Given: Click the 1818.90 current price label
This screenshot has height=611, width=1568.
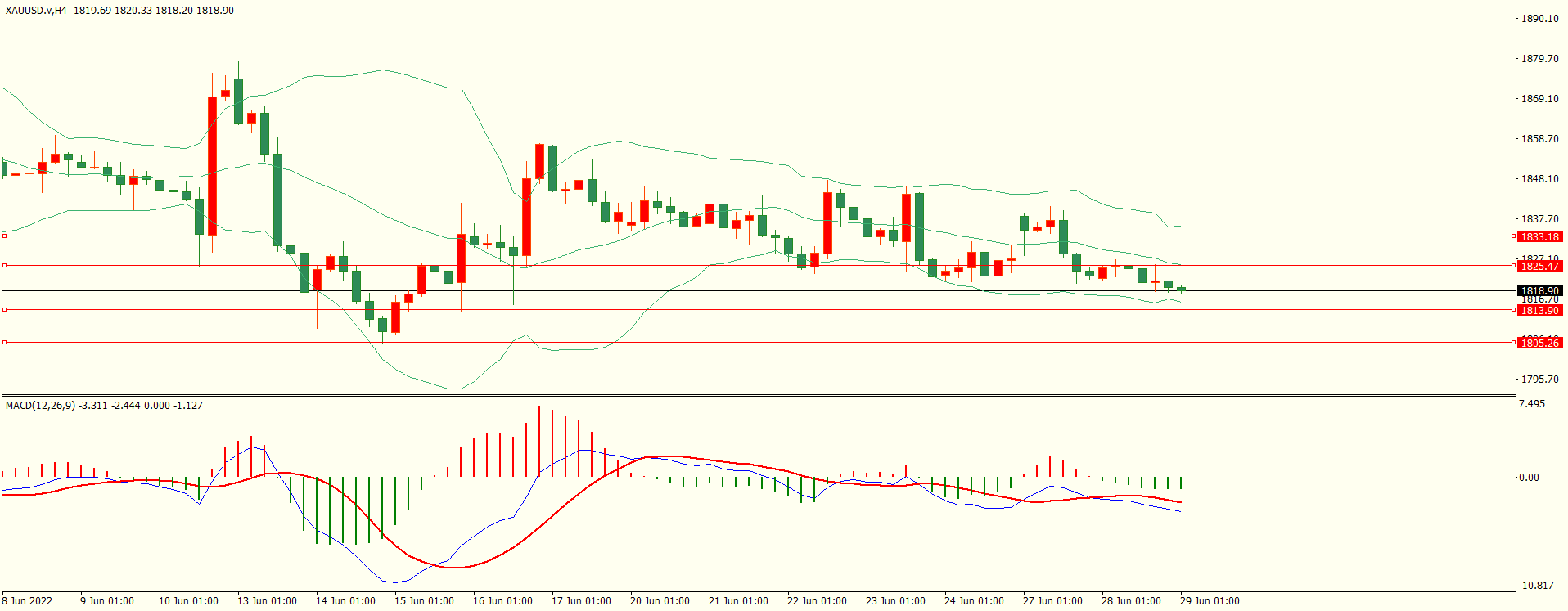Looking at the screenshot, I should (1539, 291).
